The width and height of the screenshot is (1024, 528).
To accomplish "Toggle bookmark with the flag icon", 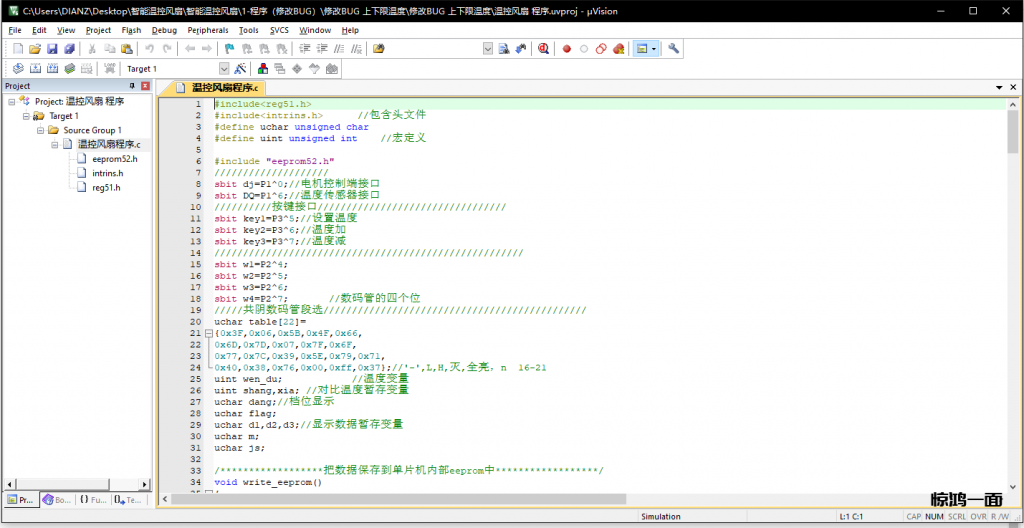I will click(x=229, y=48).
